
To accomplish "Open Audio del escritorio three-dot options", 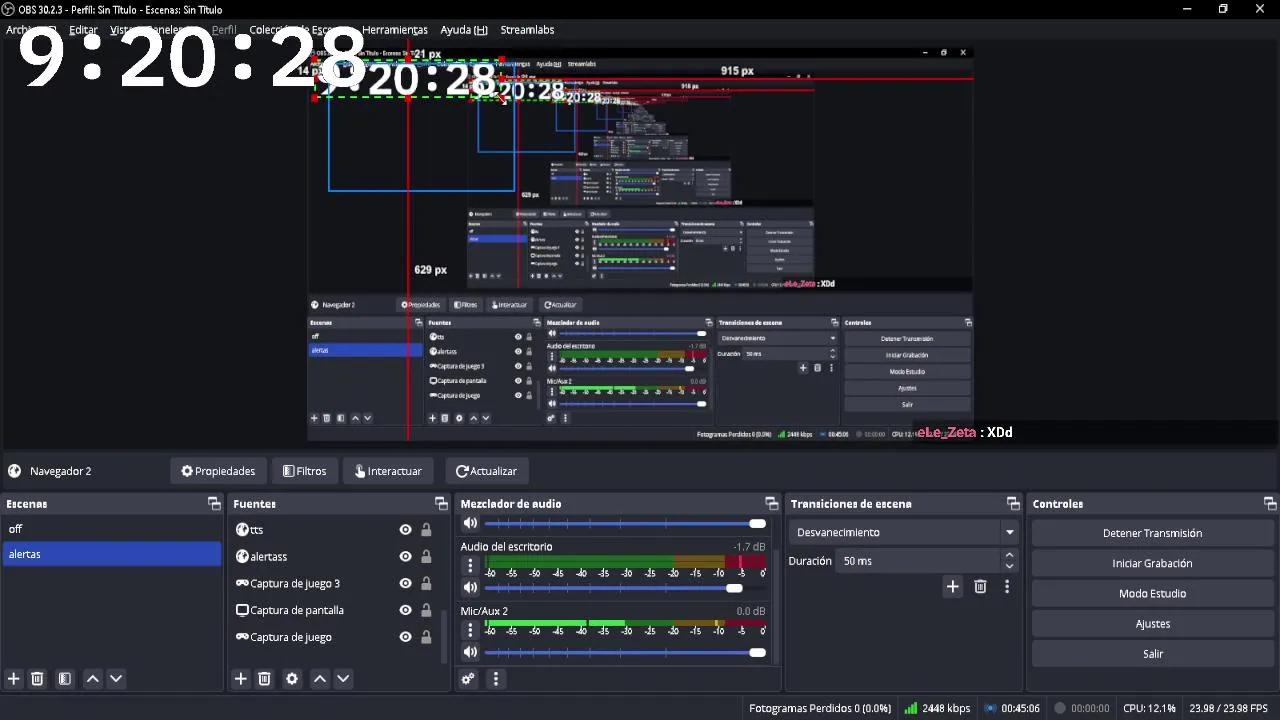I will tap(470, 566).
